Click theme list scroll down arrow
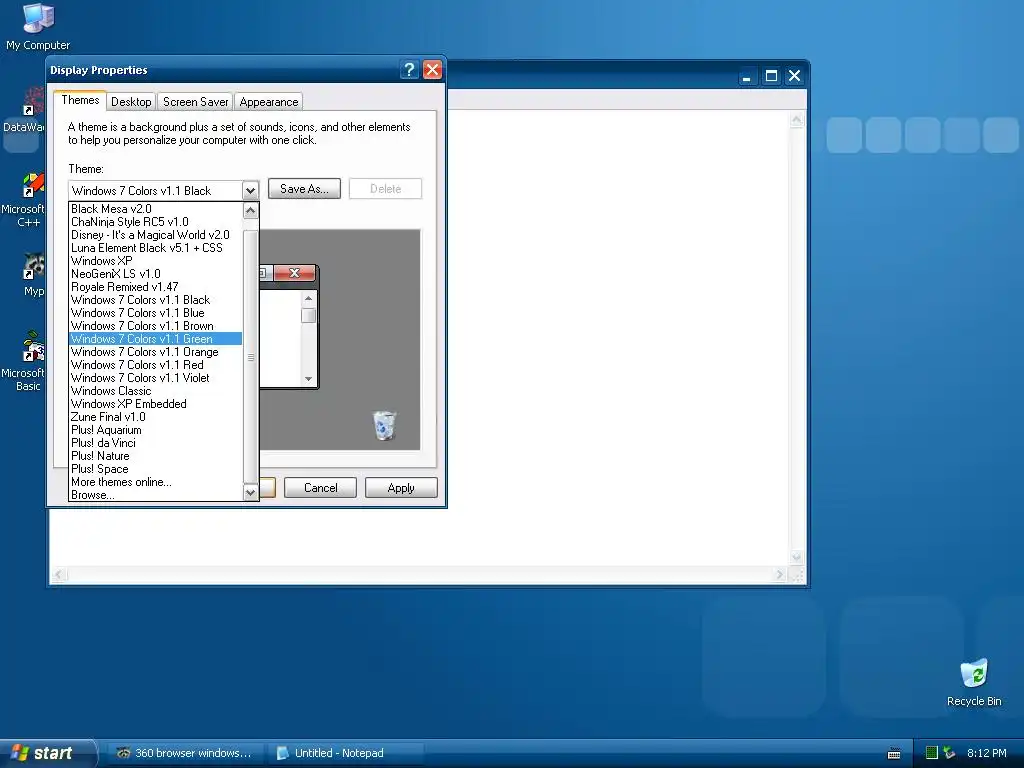1024x768 pixels. point(250,493)
